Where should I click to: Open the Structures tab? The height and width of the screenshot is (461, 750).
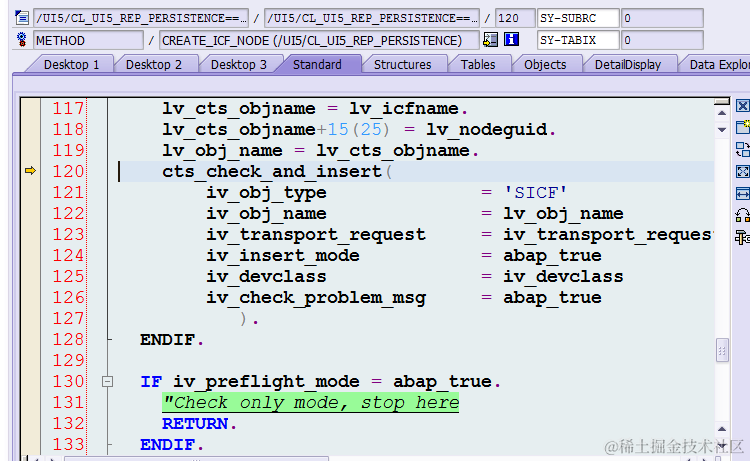tap(403, 65)
